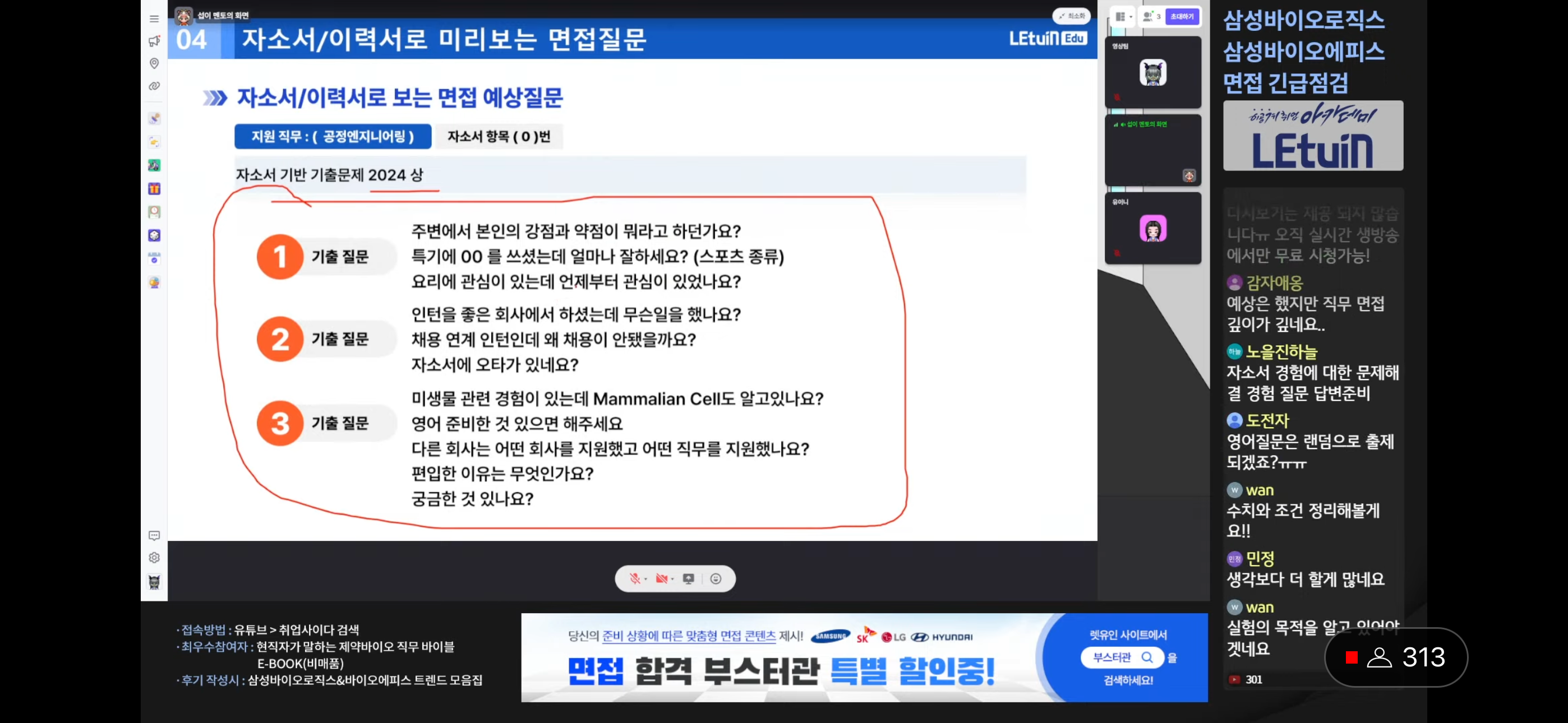Open the dice app icon
Viewport: 1568px width, 723px height.
pos(154,235)
